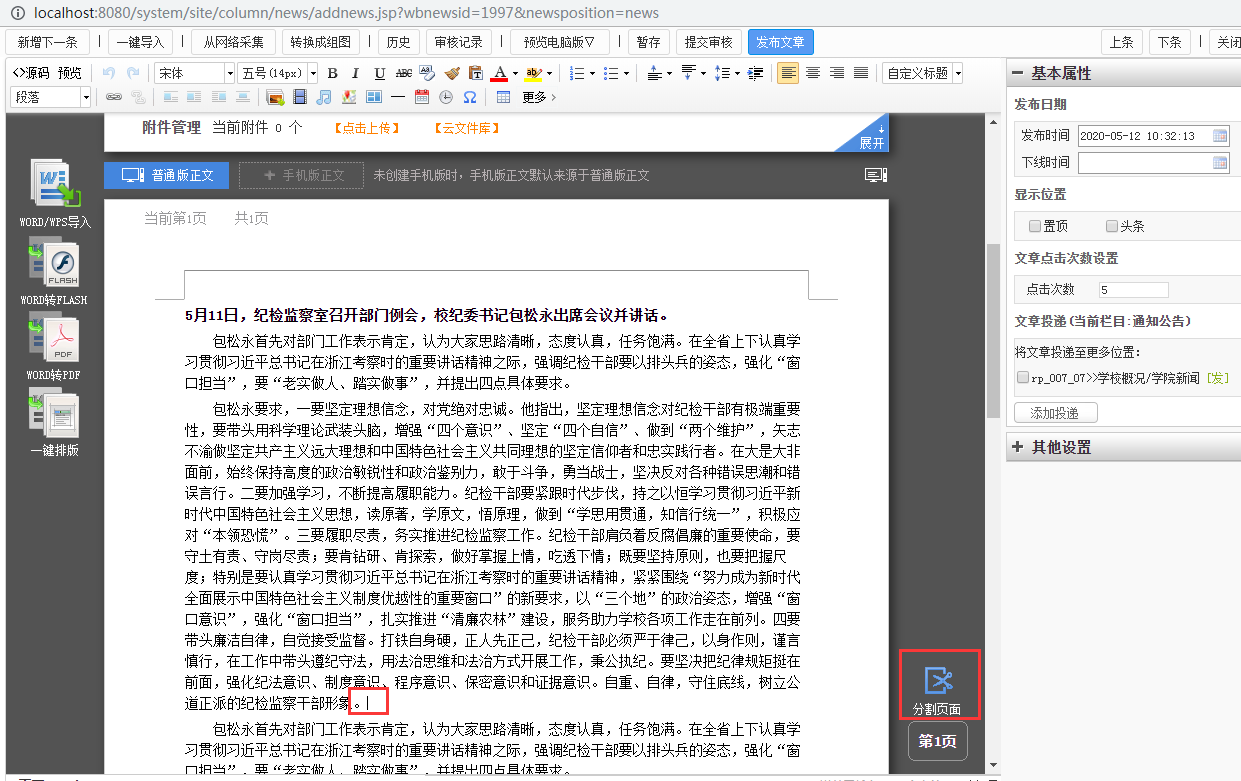Click the yellow highlight color swatch

(x=535, y=73)
